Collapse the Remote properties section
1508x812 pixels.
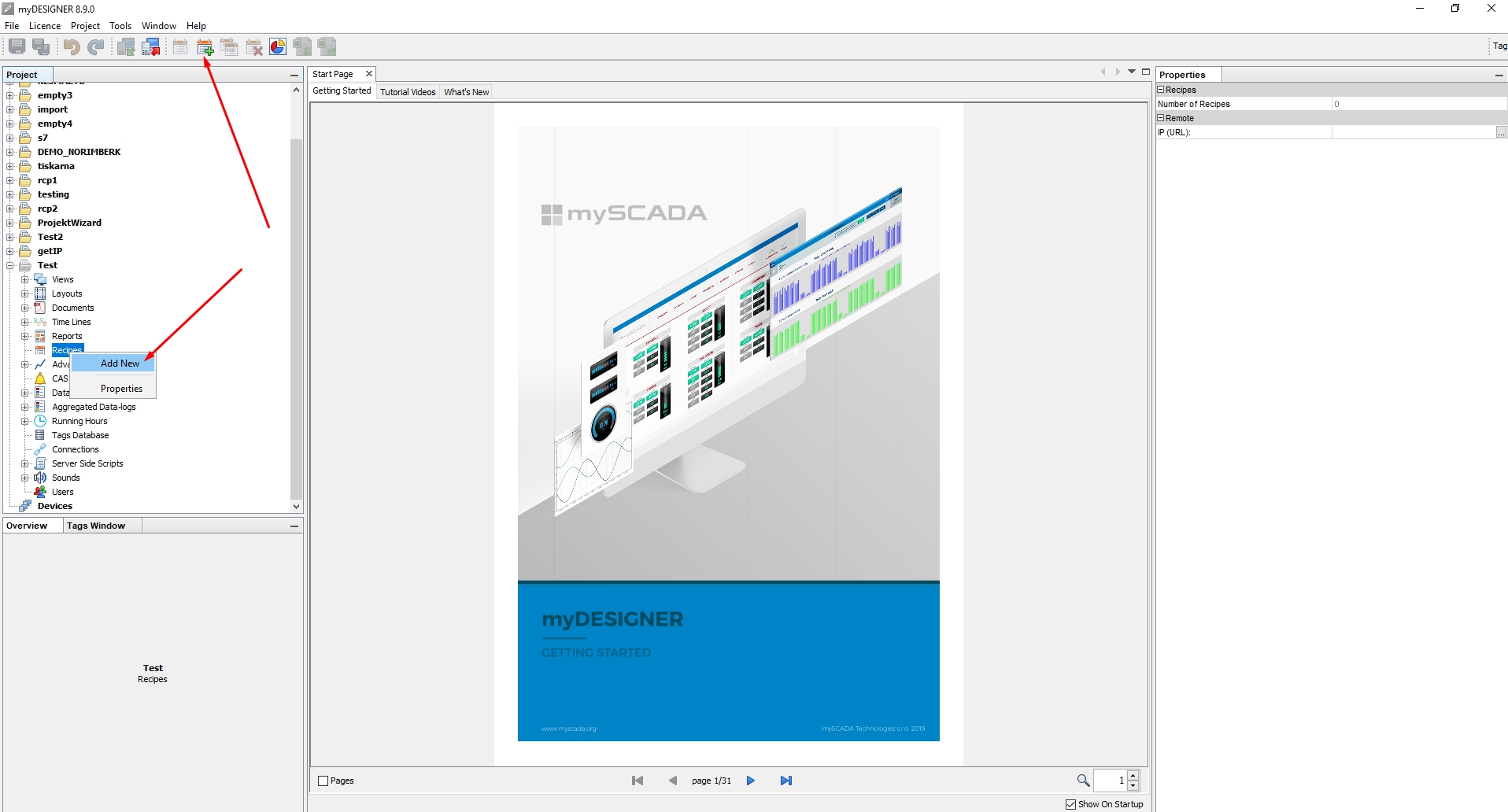(1160, 118)
